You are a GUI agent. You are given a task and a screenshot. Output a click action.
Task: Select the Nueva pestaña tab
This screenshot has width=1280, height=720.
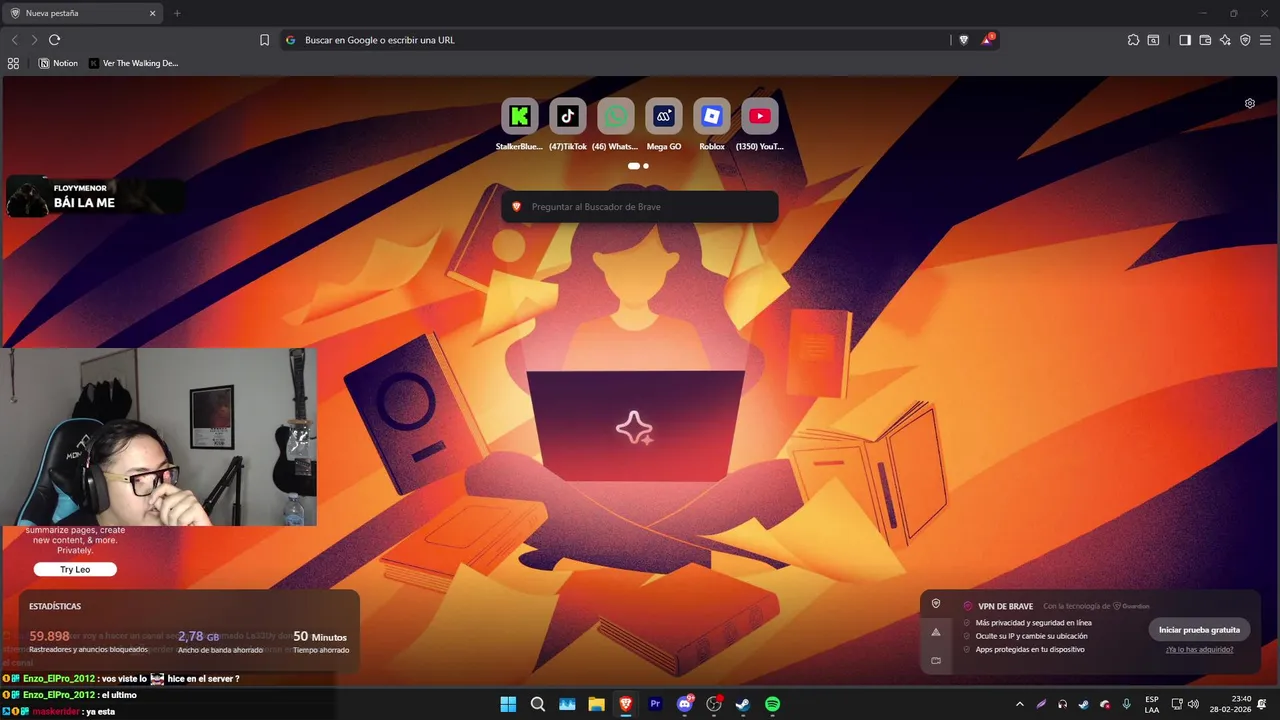[x=82, y=13]
